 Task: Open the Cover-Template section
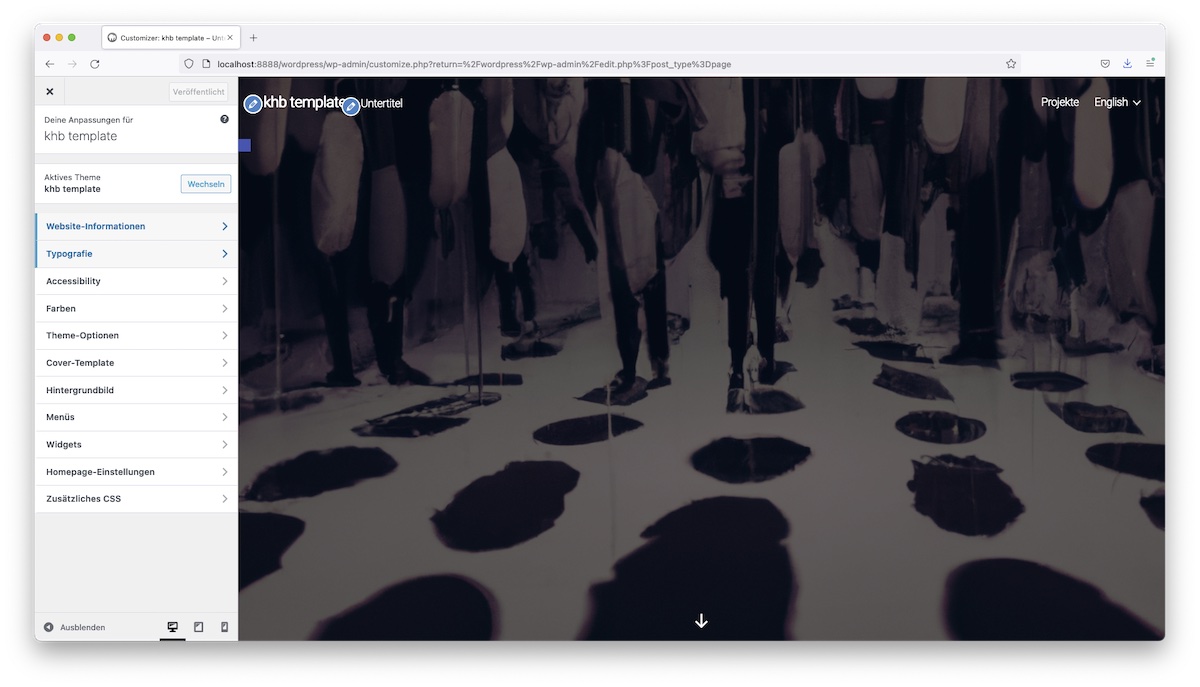click(137, 363)
